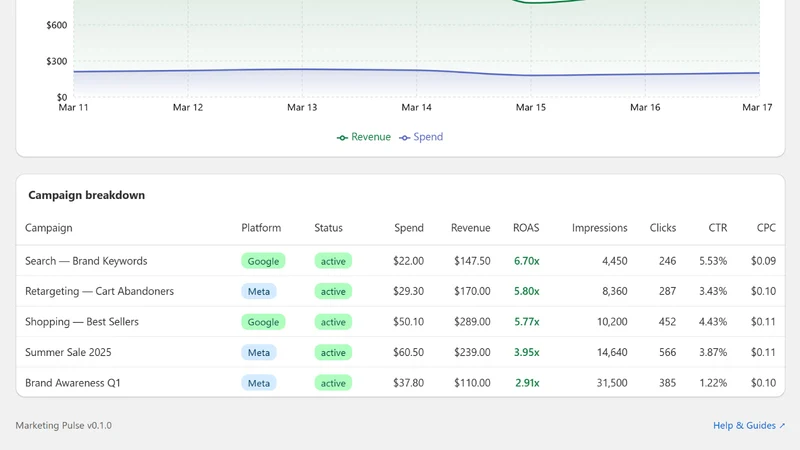Sort table by Spend column header
This screenshot has width=800, height=450.
click(x=409, y=228)
